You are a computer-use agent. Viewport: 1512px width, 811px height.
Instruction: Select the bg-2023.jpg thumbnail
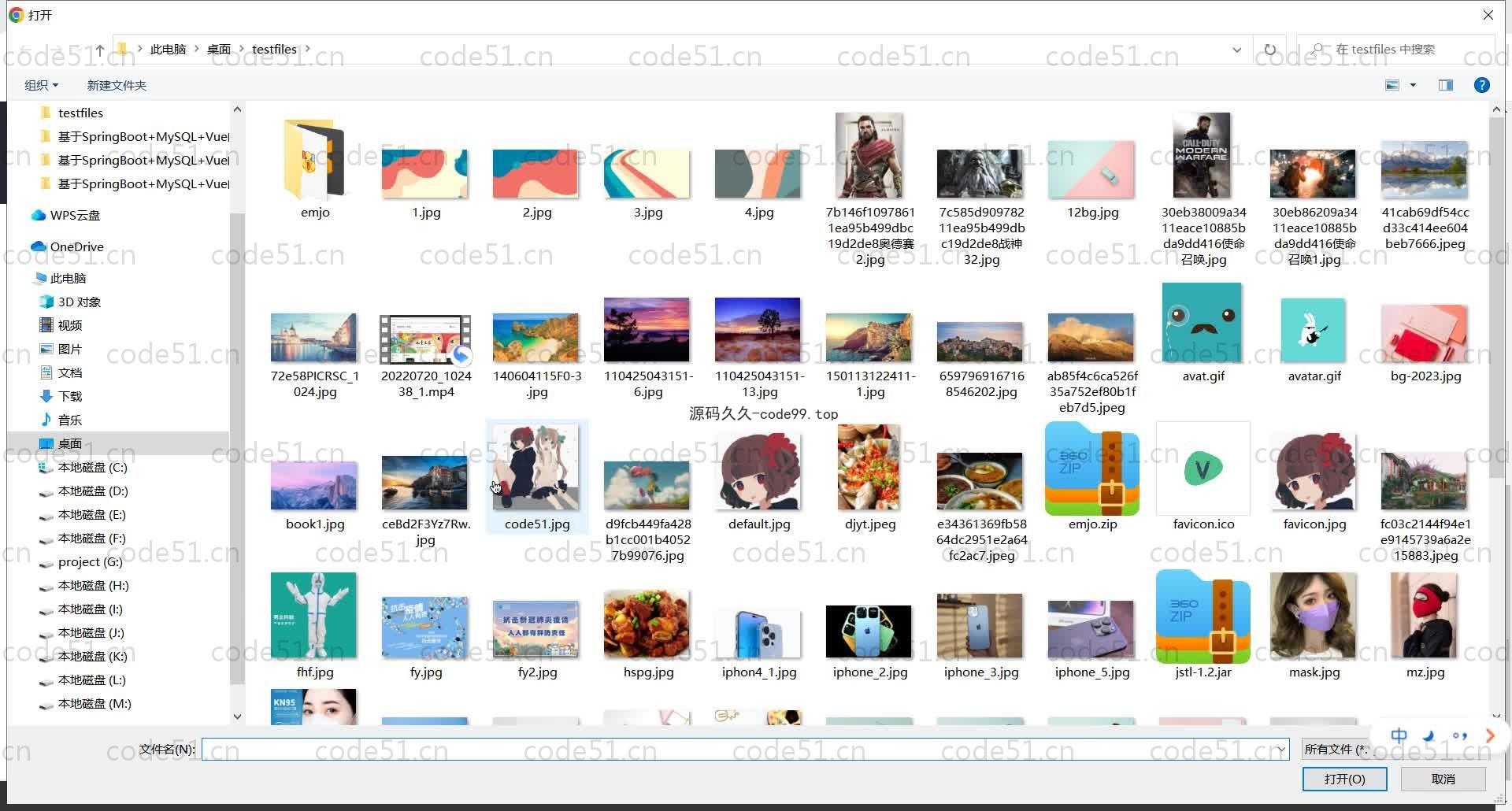pos(1425,334)
